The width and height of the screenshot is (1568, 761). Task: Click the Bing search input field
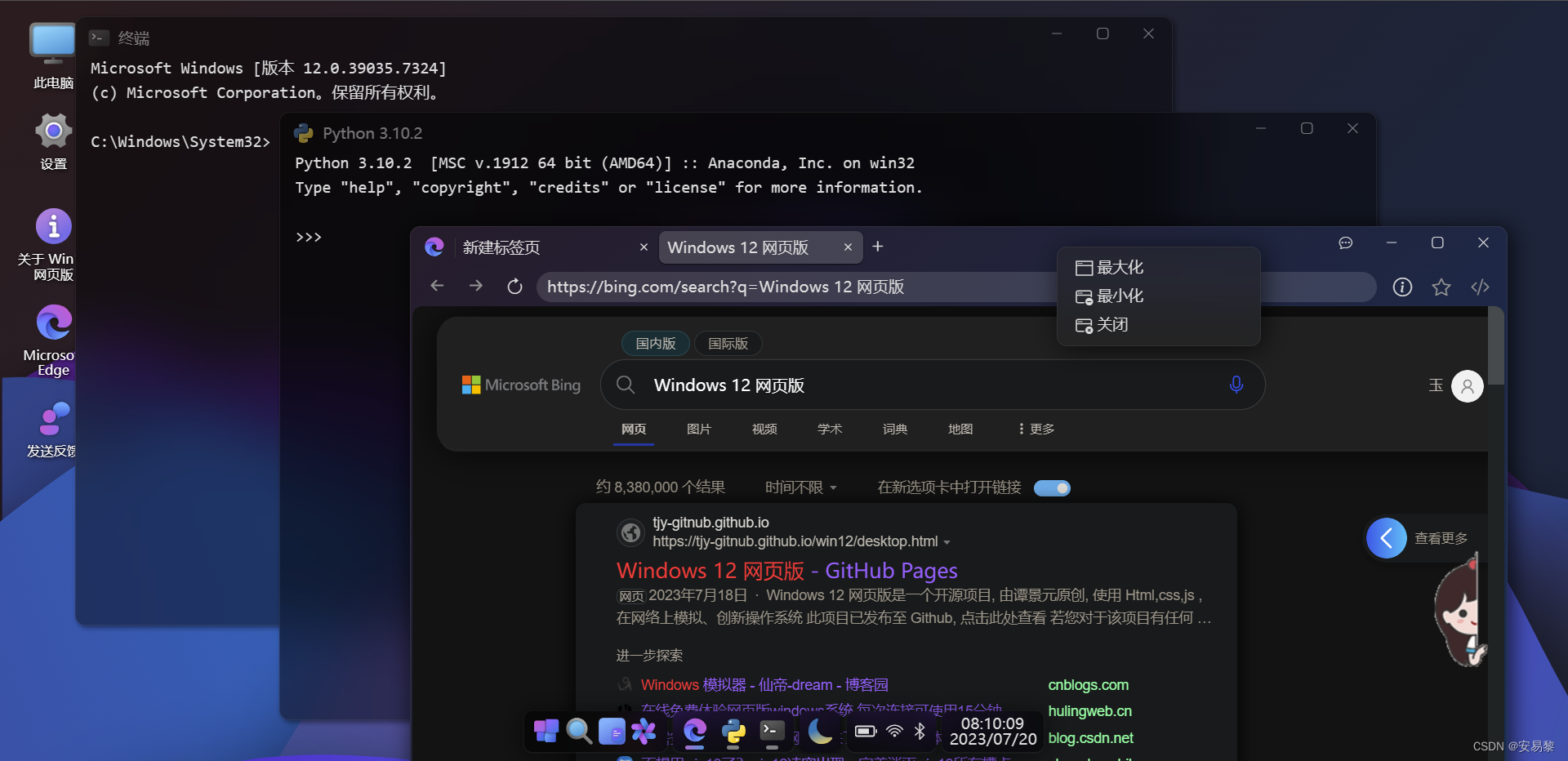[932, 385]
